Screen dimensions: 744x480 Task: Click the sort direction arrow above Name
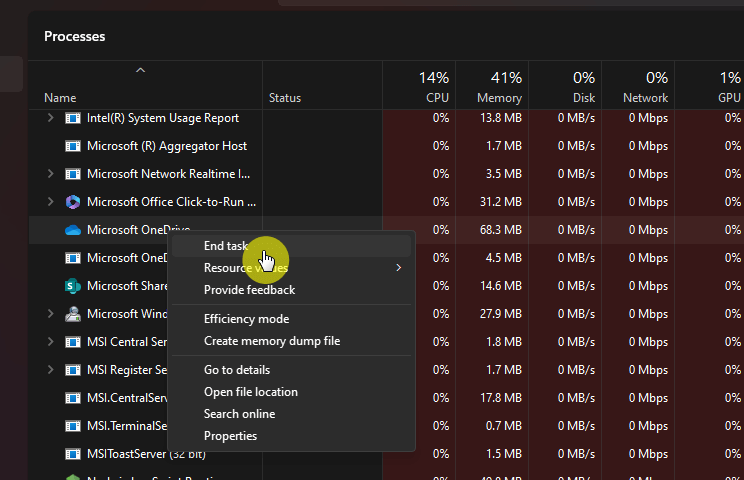140,70
